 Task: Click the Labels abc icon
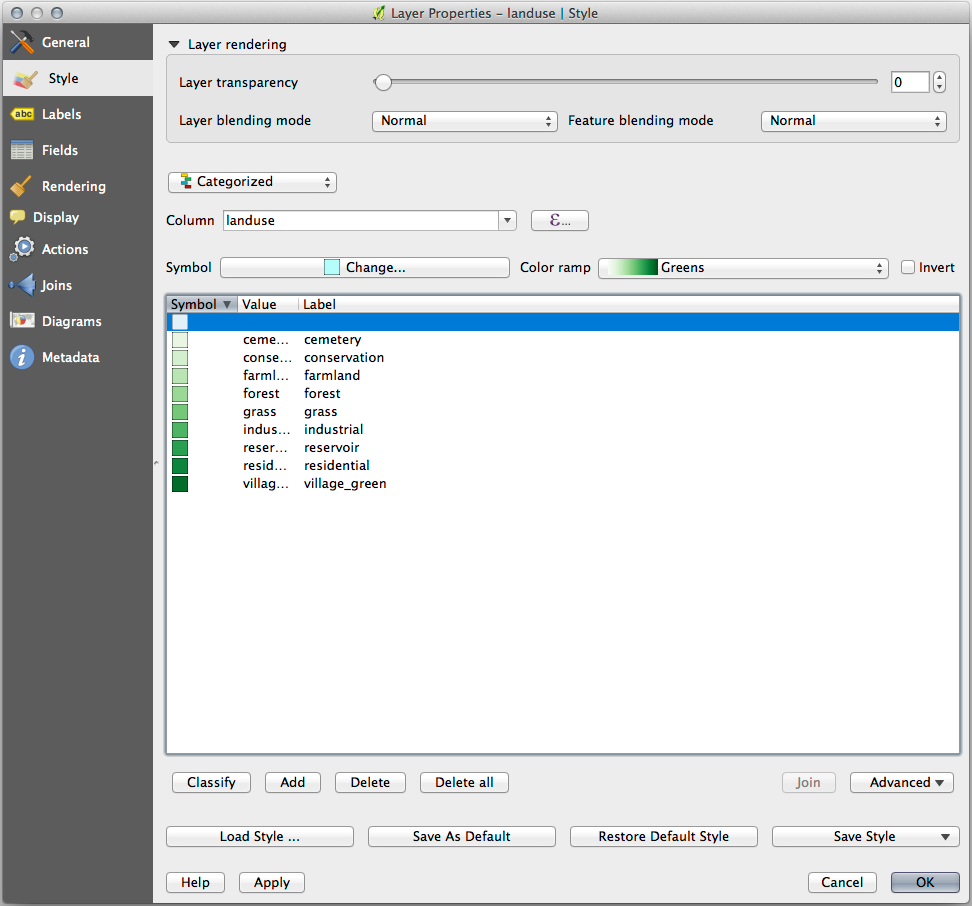[22, 114]
